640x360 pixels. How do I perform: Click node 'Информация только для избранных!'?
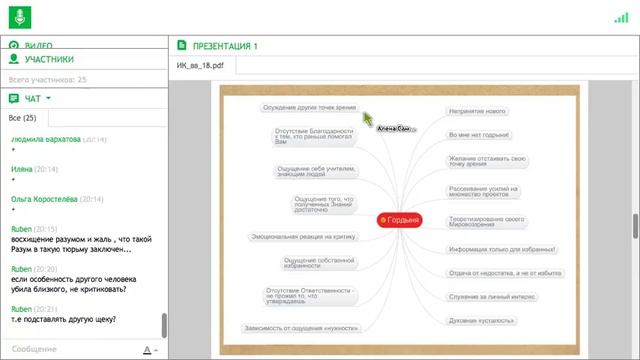coord(502,249)
